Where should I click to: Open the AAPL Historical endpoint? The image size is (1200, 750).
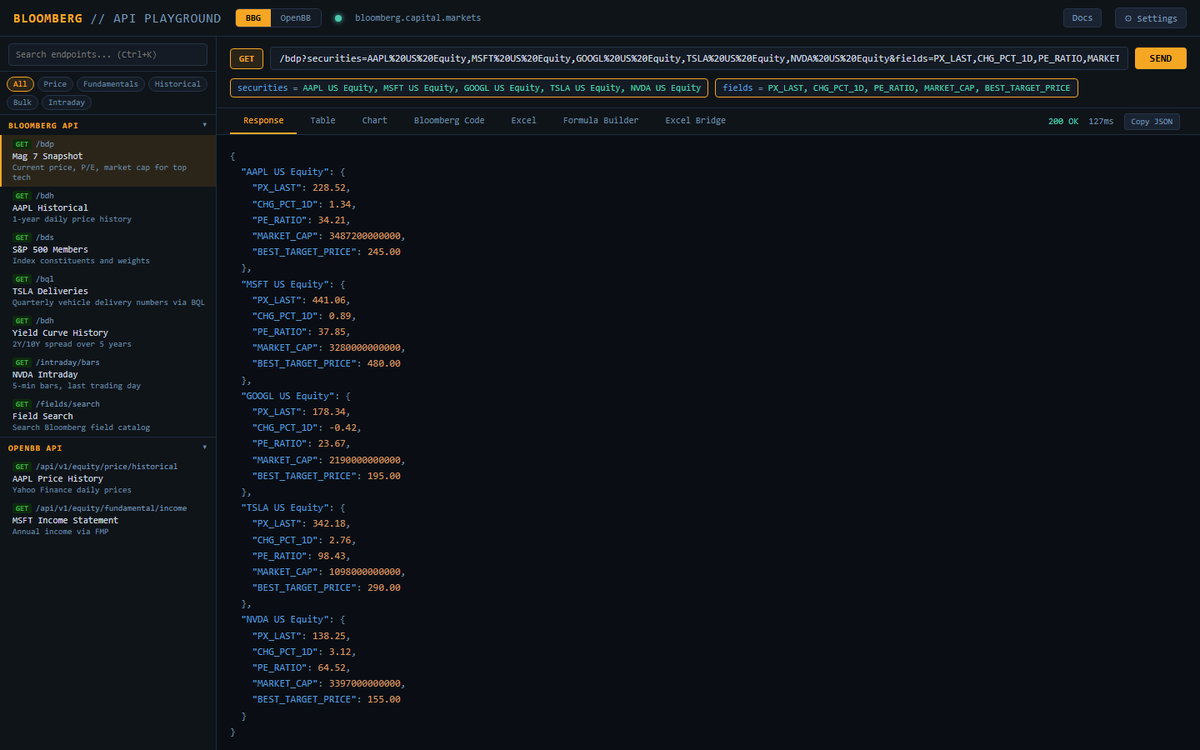pos(108,207)
